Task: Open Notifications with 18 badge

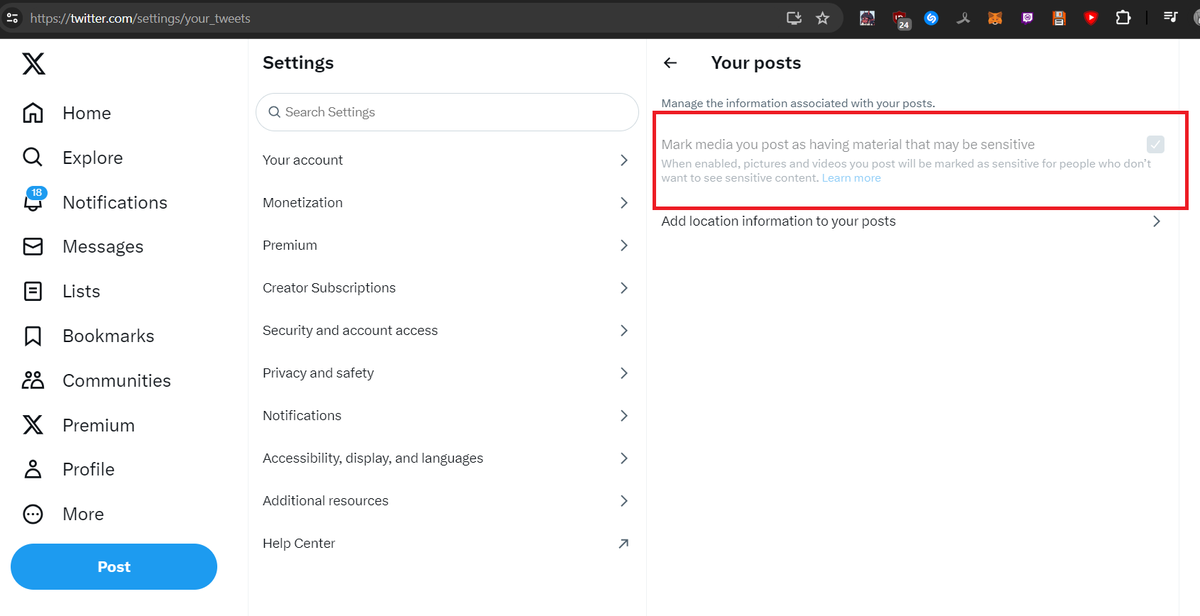Action: coord(95,202)
